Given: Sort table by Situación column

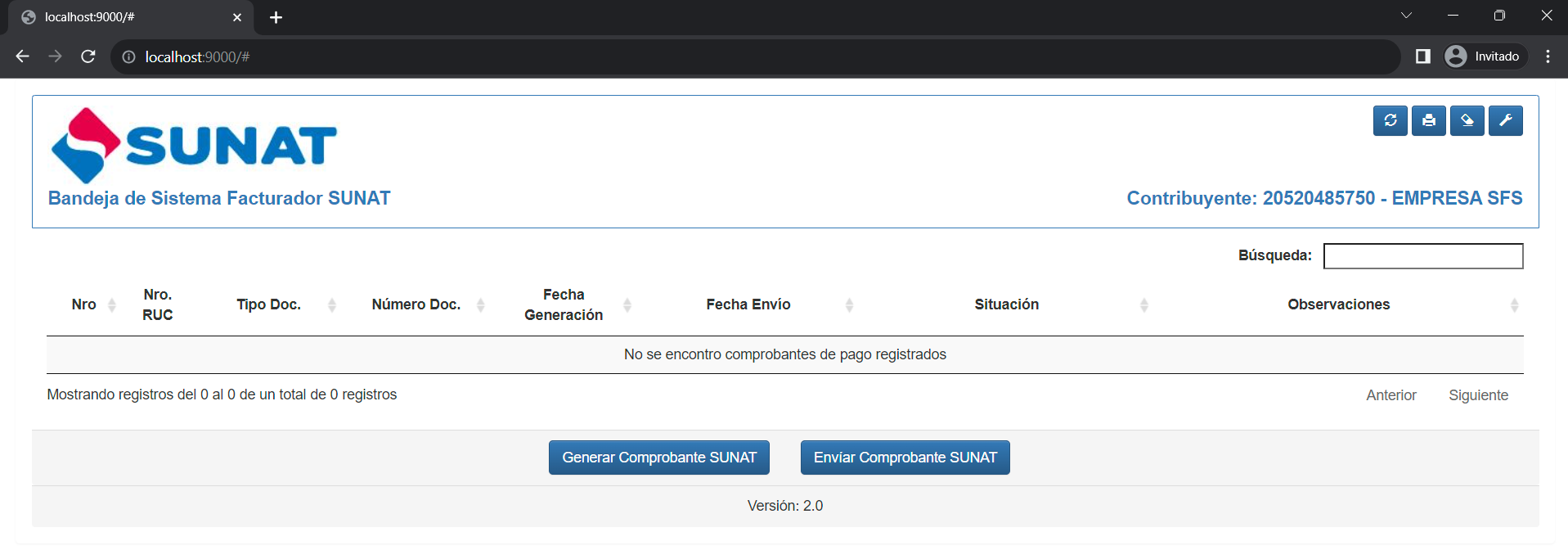Looking at the screenshot, I should click(1007, 304).
